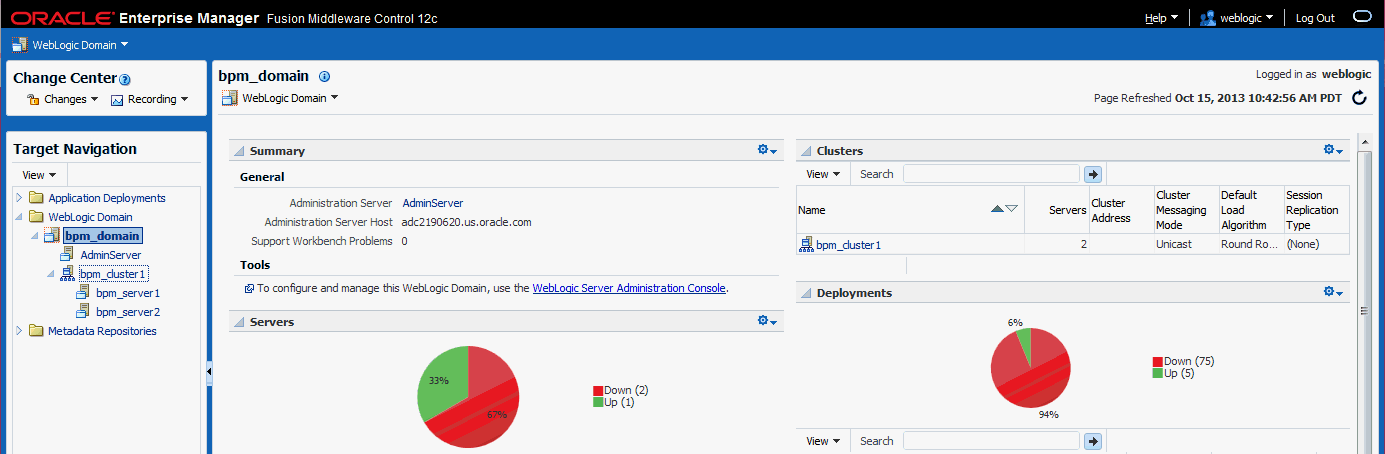
Task: Sort the Name column ascending
Action: coord(997,209)
